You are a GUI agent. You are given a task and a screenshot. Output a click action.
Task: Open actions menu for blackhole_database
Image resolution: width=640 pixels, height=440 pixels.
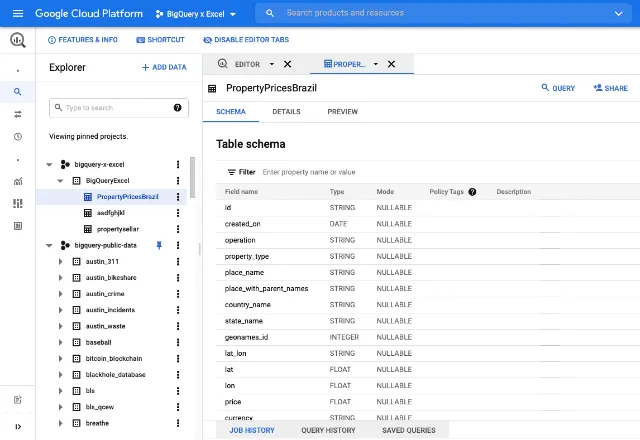click(x=178, y=375)
